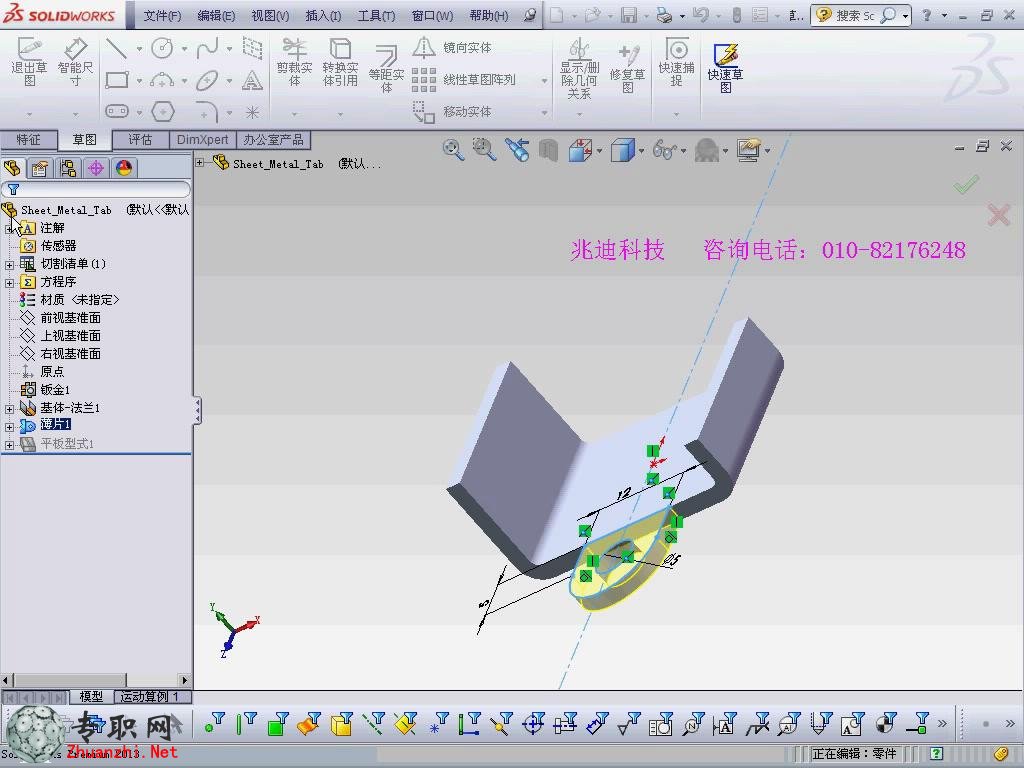Viewport: 1024px width, 768px height.
Task: Open PropertyManager tab icon
Action: [40, 168]
